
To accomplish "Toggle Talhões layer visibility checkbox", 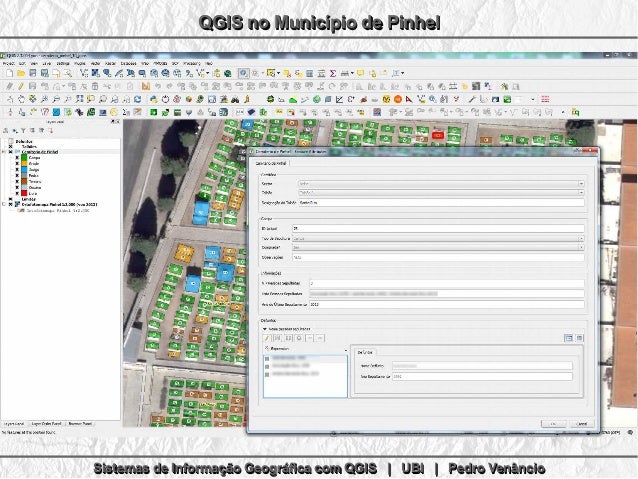I will [x=11, y=147].
